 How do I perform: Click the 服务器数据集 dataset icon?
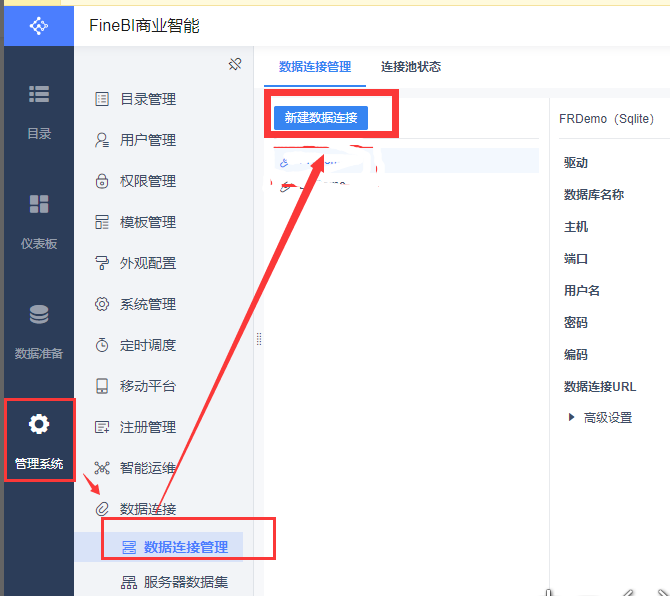coord(129,582)
